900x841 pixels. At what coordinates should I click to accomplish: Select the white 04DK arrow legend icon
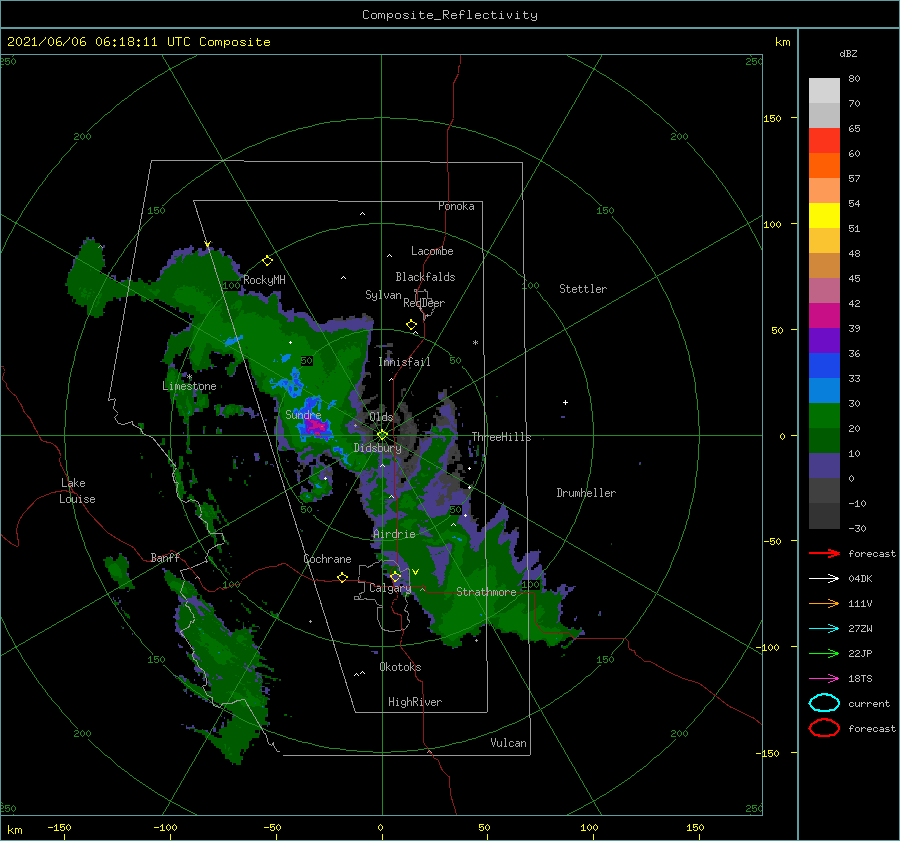[824, 578]
